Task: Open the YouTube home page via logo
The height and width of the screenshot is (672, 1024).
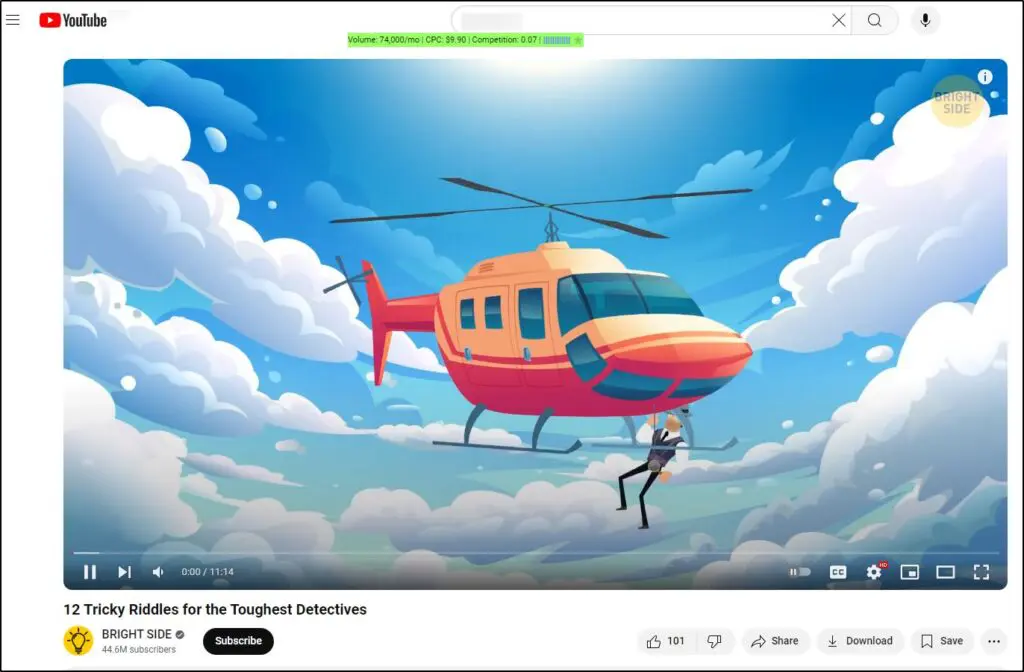Action: [x=75, y=18]
